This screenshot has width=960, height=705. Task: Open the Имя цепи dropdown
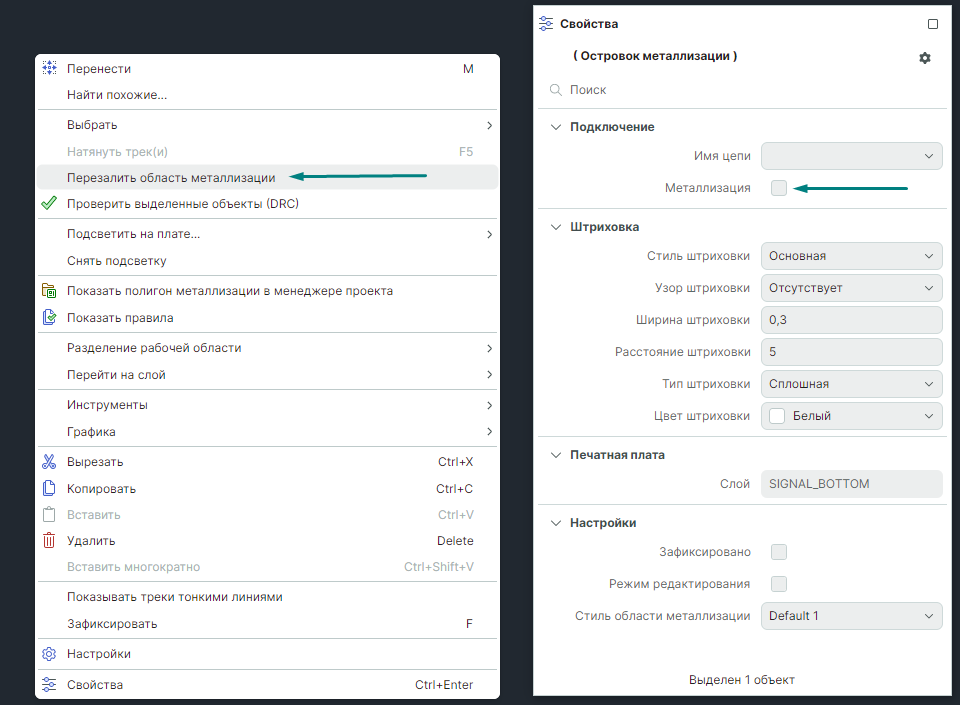(x=851, y=156)
